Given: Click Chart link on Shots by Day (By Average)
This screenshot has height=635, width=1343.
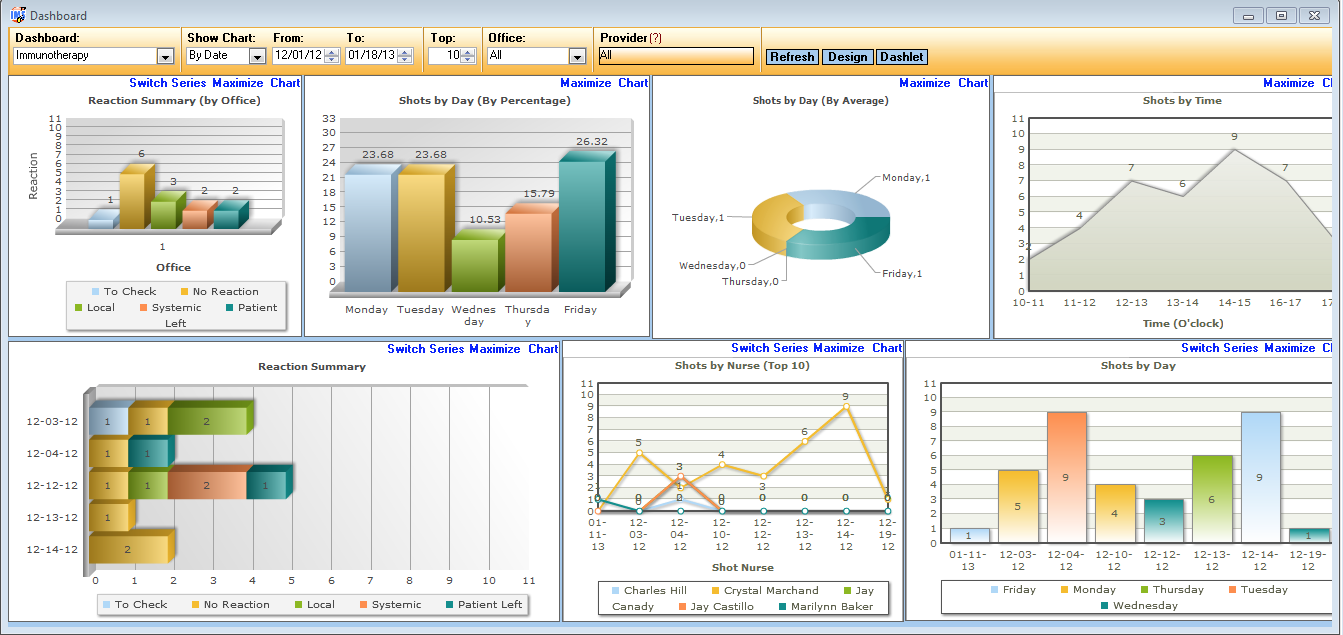Looking at the screenshot, I should click(971, 83).
